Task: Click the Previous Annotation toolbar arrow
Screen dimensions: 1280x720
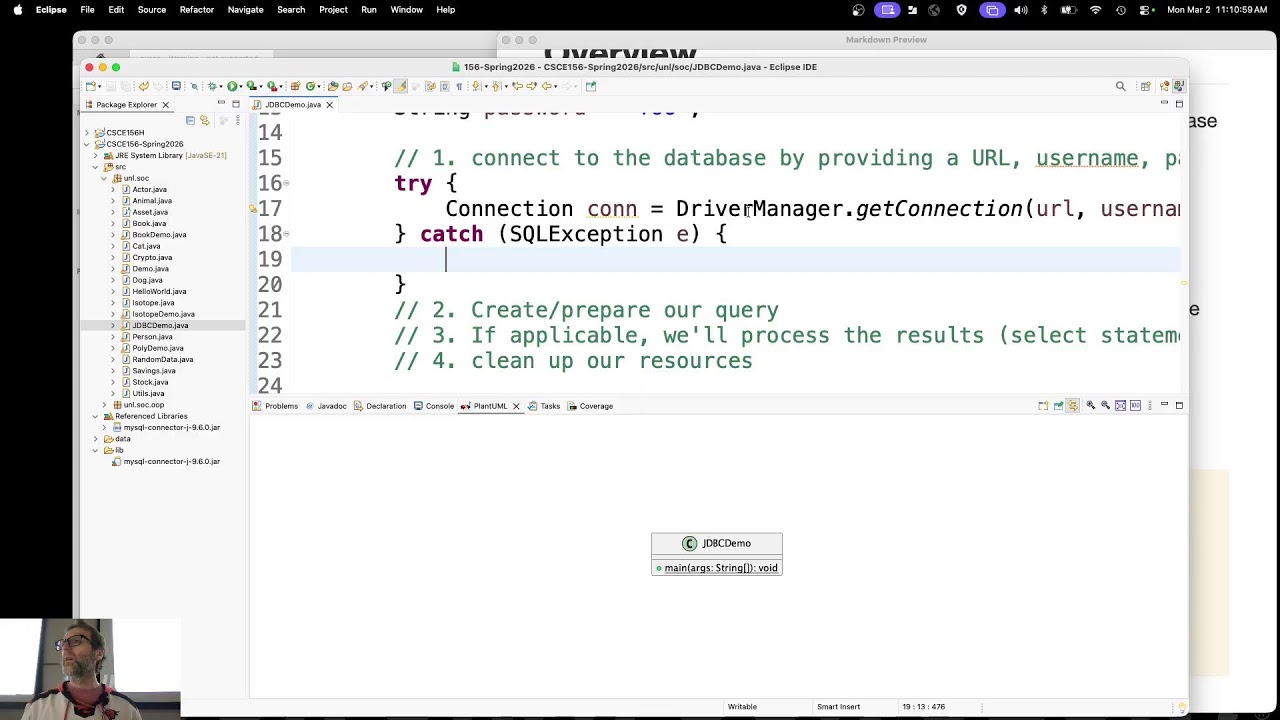Action: (x=496, y=86)
